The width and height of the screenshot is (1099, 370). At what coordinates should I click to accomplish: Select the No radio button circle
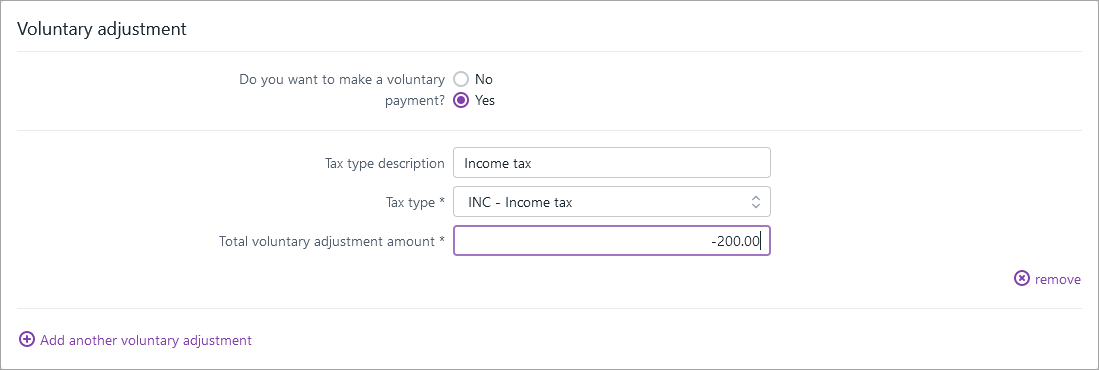pyautogui.click(x=461, y=79)
